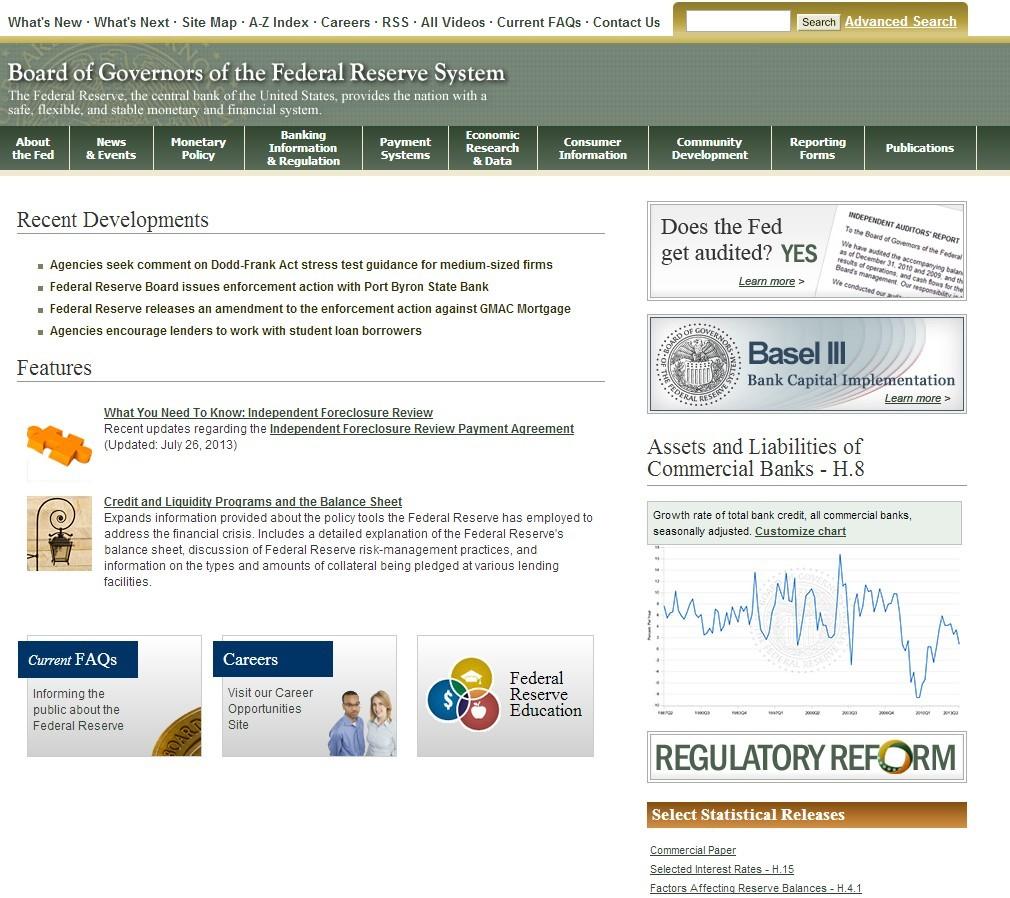The width and height of the screenshot is (1010, 898).
Task: Open Selected Interest Rates - H.15
Action: (x=722, y=869)
